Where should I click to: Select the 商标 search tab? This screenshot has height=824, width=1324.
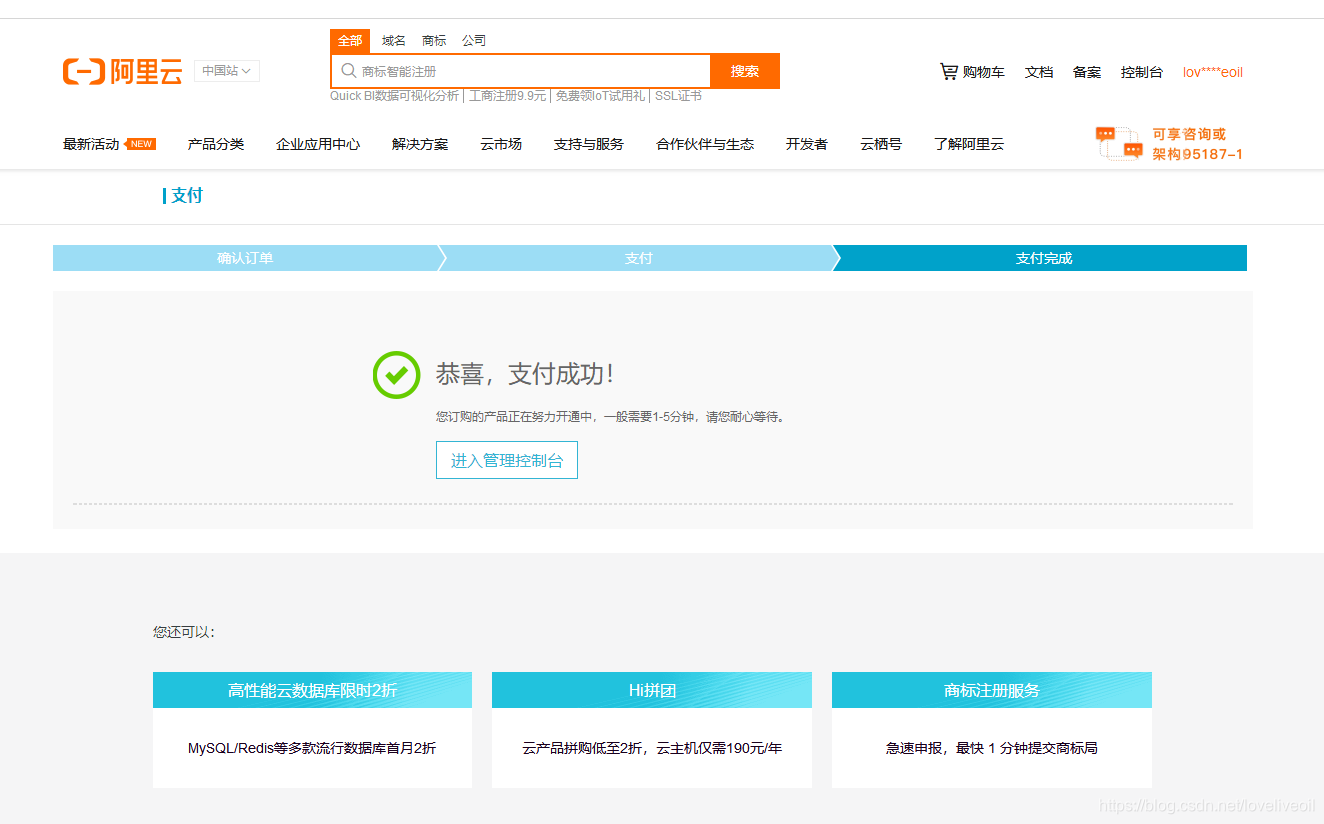pyautogui.click(x=434, y=41)
